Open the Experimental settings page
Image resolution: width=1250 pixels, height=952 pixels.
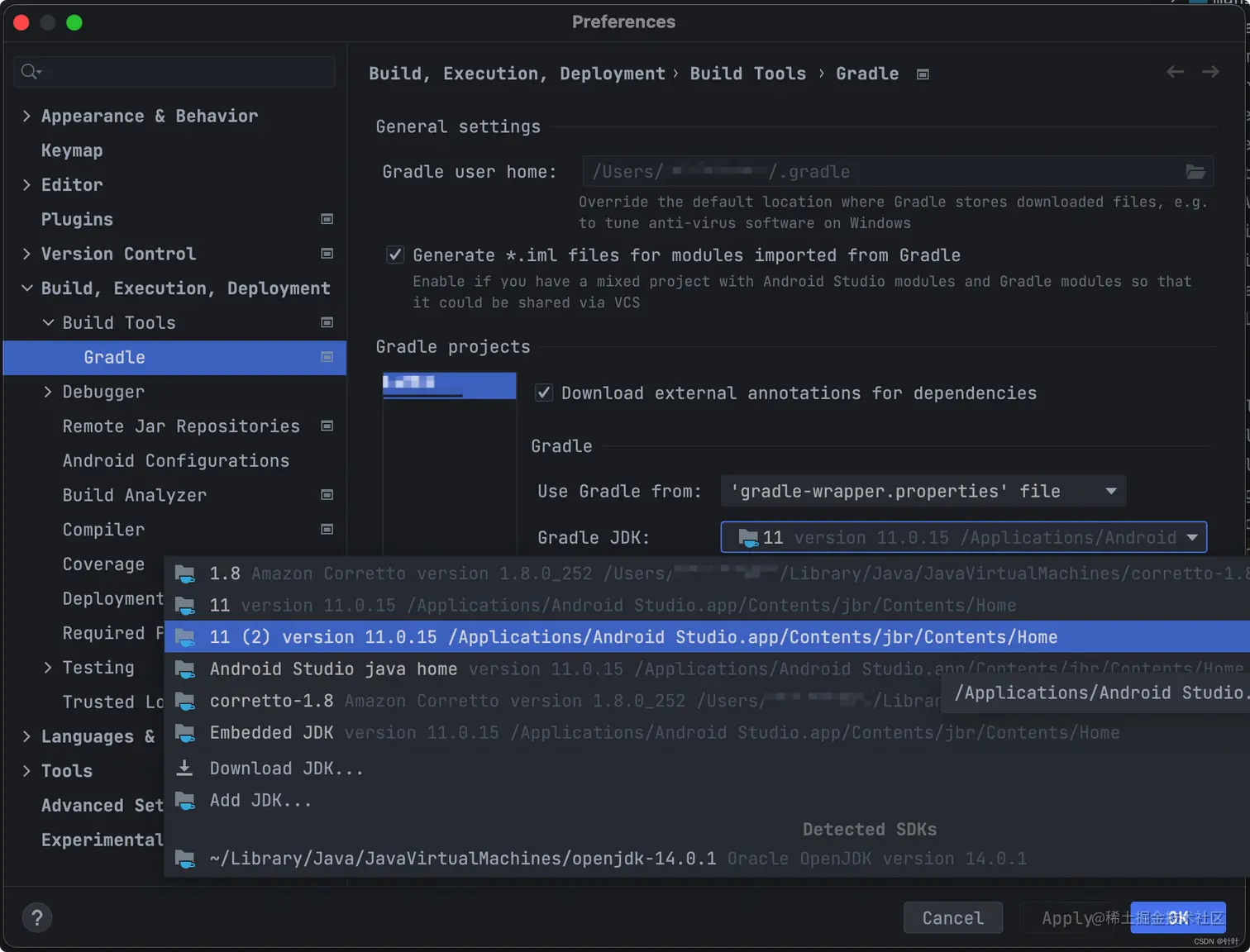(x=103, y=840)
